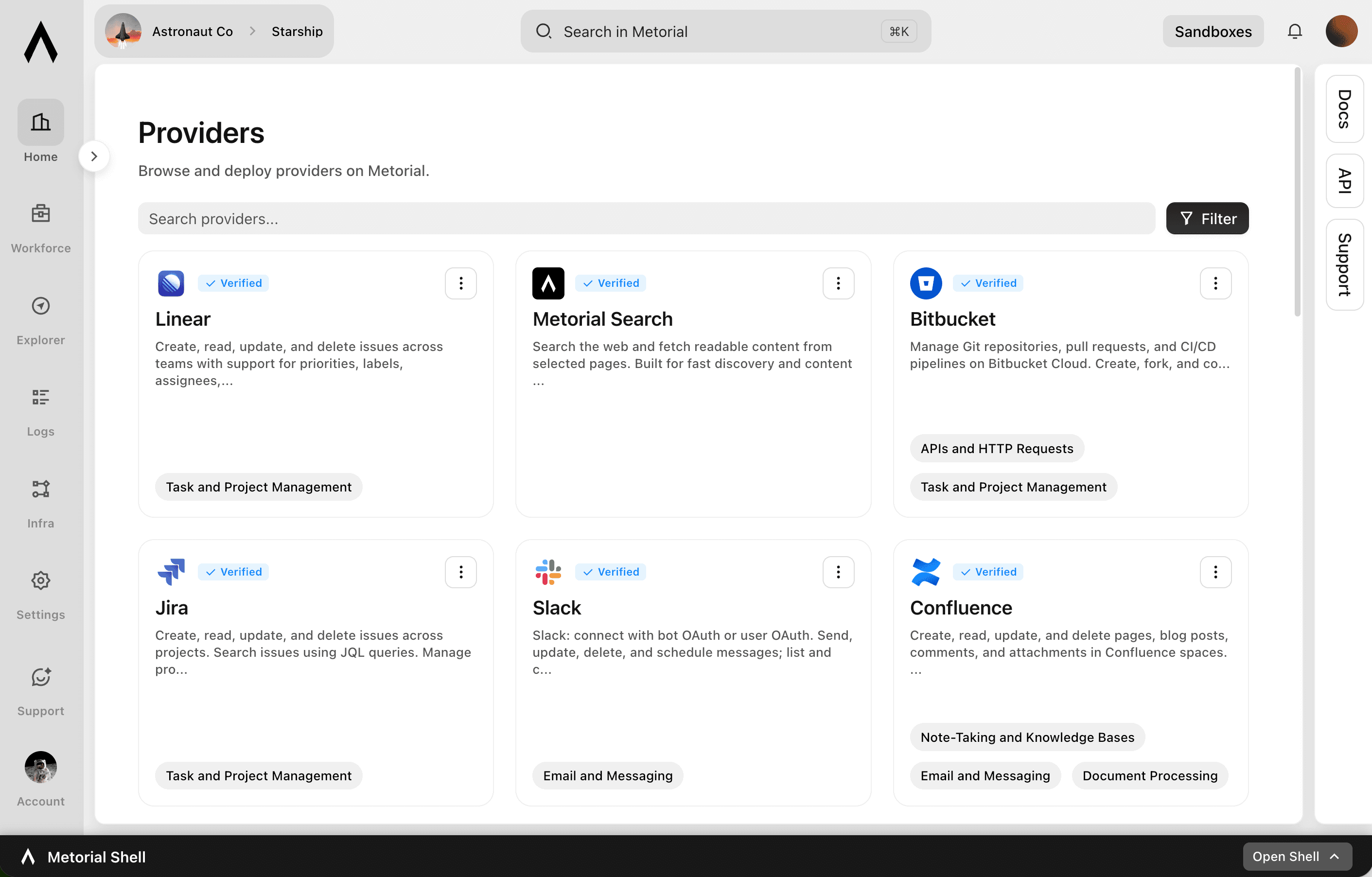Click Slack's Email and Messaging tag
The image size is (1372, 877).
(x=607, y=775)
